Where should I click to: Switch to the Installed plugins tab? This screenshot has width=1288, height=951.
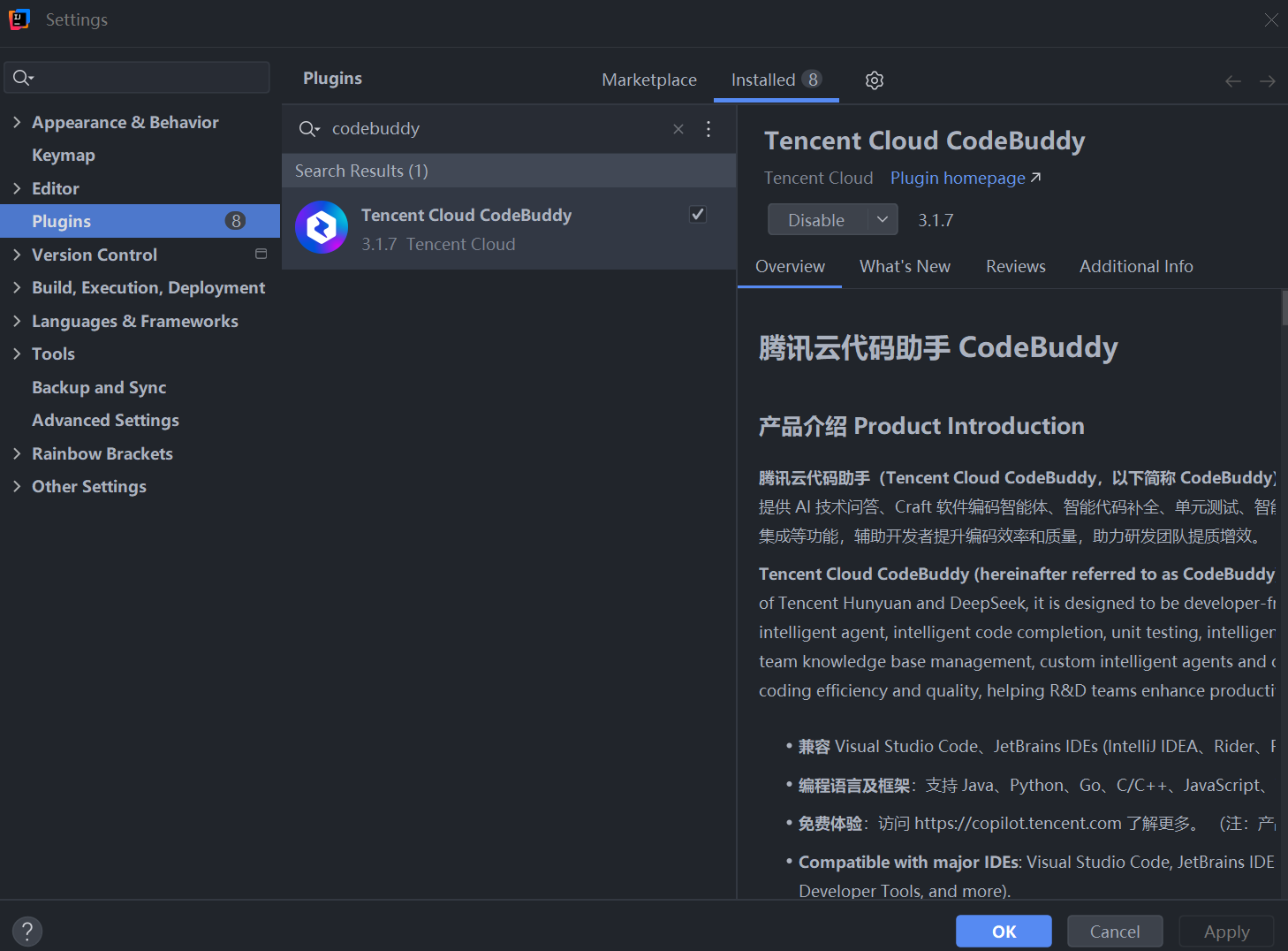[x=777, y=80]
